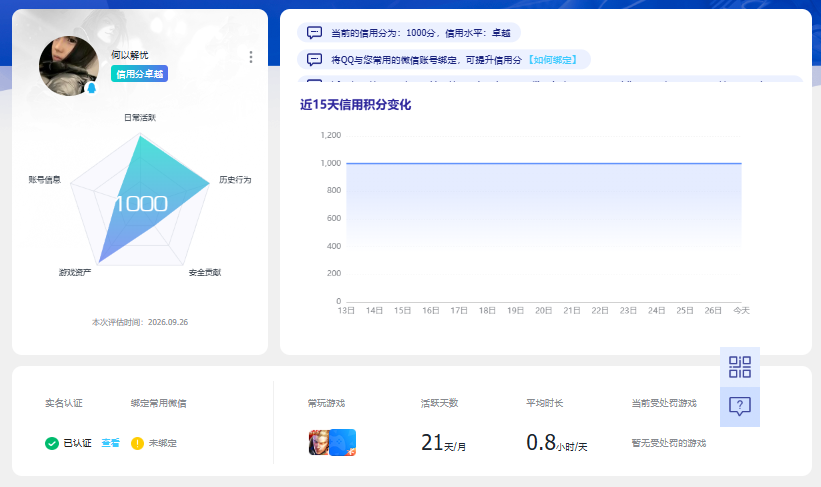Click message icon of QQ WeChat binding notice
Screen dimensions: 821x487
coord(314,60)
